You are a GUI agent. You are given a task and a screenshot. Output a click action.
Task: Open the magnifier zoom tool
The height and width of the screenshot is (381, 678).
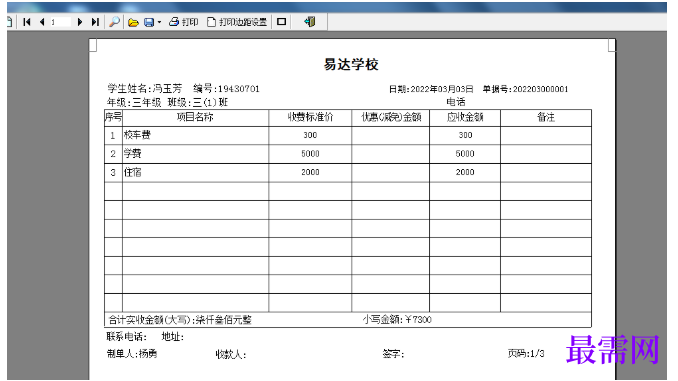[x=115, y=22]
